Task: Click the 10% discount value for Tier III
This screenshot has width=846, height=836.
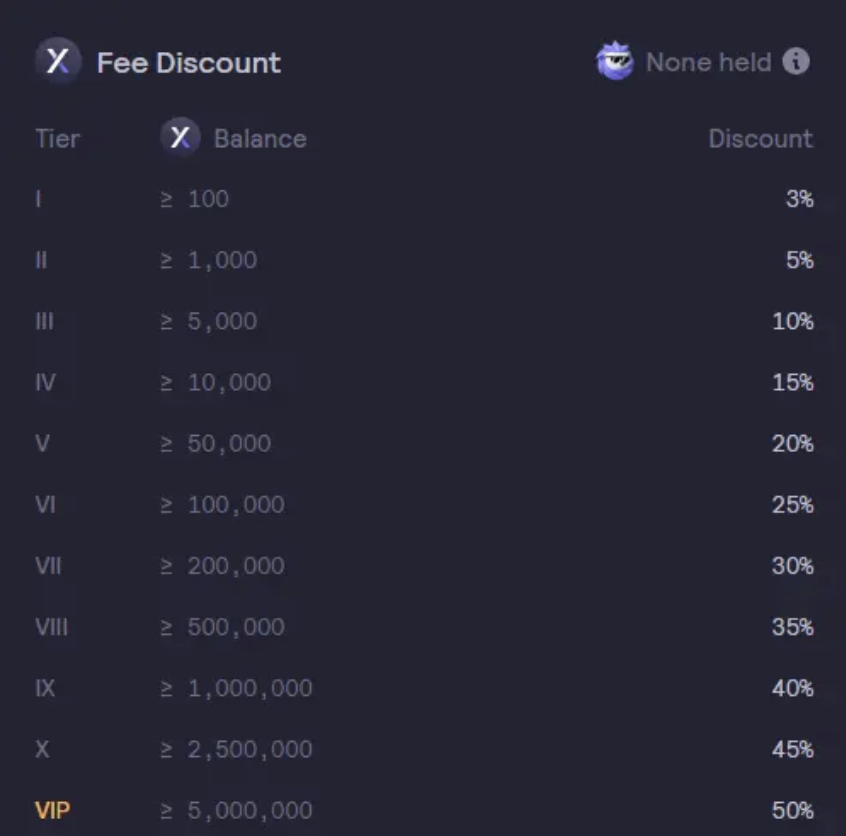Action: click(793, 322)
